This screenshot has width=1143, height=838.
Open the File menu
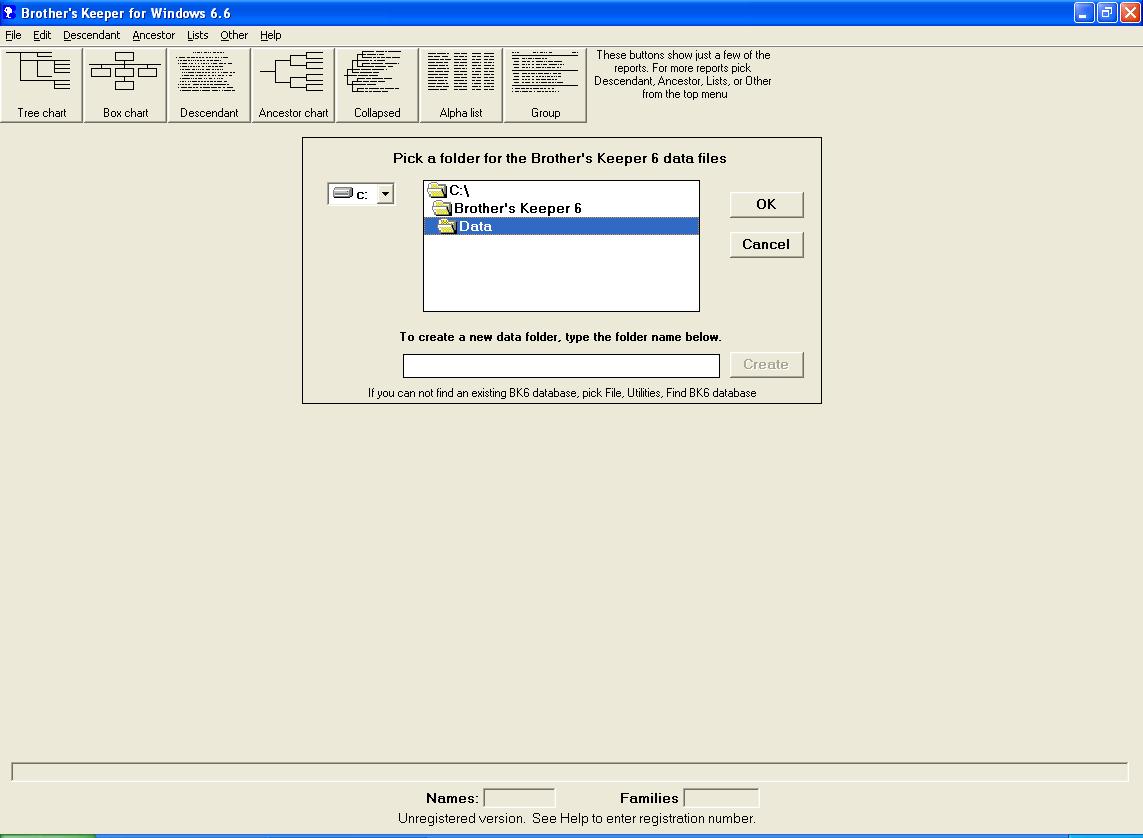(x=13, y=35)
